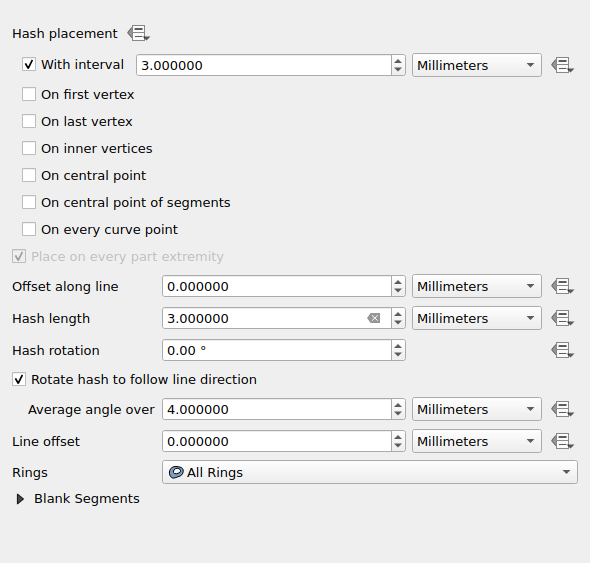Open data-defined override for Hash rotation
This screenshot has width=590, height=563.
click(562, 350)
